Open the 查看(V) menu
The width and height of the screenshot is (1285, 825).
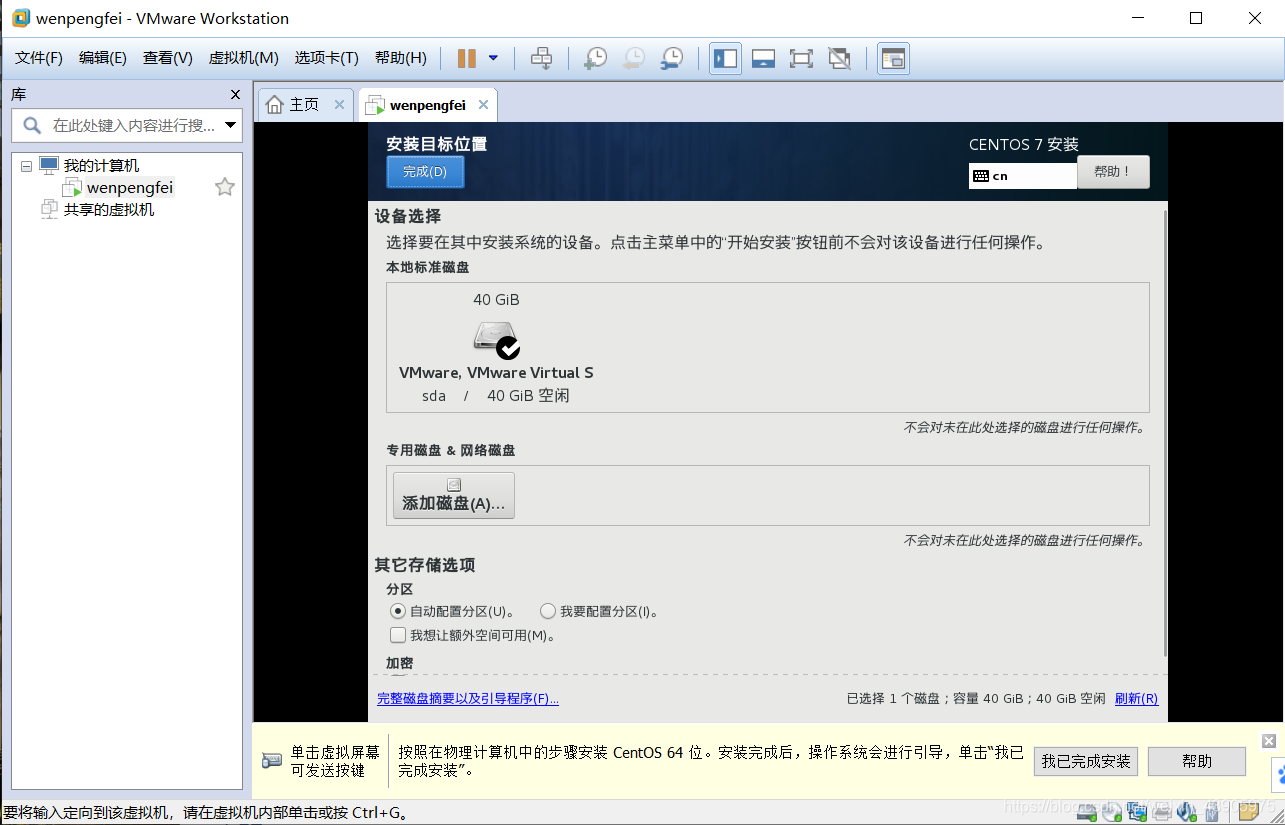click(x=168, y=58)
